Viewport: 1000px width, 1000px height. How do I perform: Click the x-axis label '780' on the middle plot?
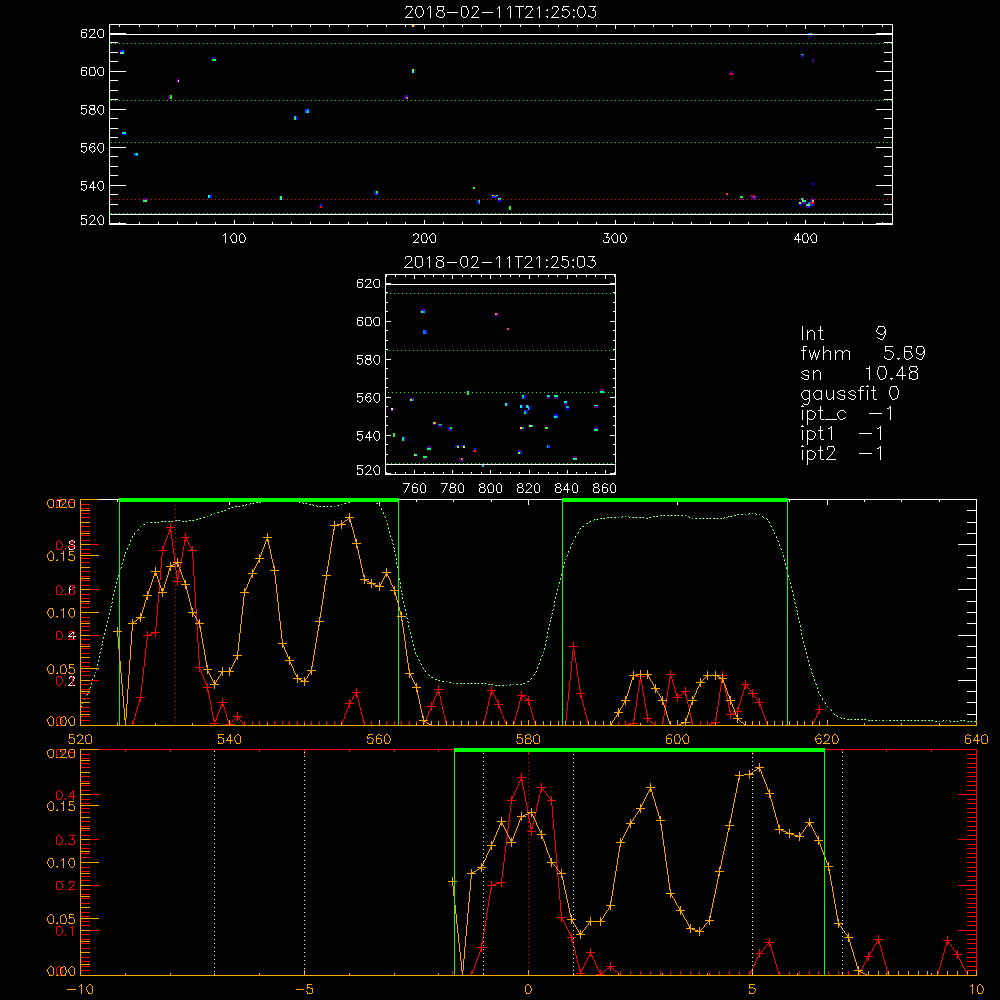pyautogui.click(x=453, y=489)
